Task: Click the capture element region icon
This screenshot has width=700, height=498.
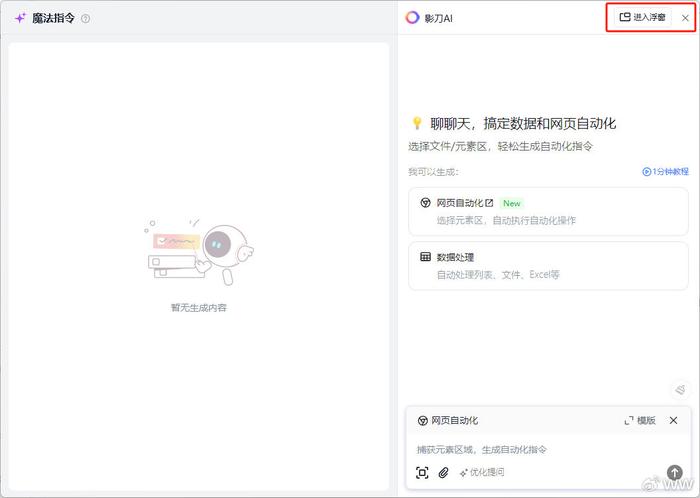Action: (x=422, y=473)
